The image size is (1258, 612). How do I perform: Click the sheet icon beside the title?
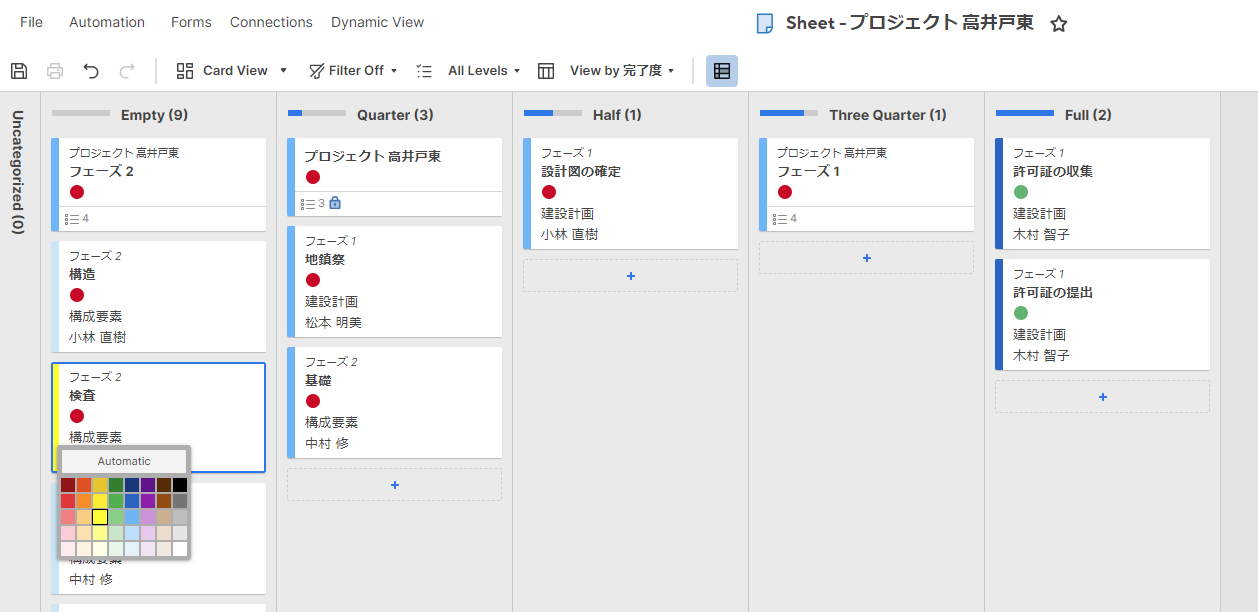(764, 22)
